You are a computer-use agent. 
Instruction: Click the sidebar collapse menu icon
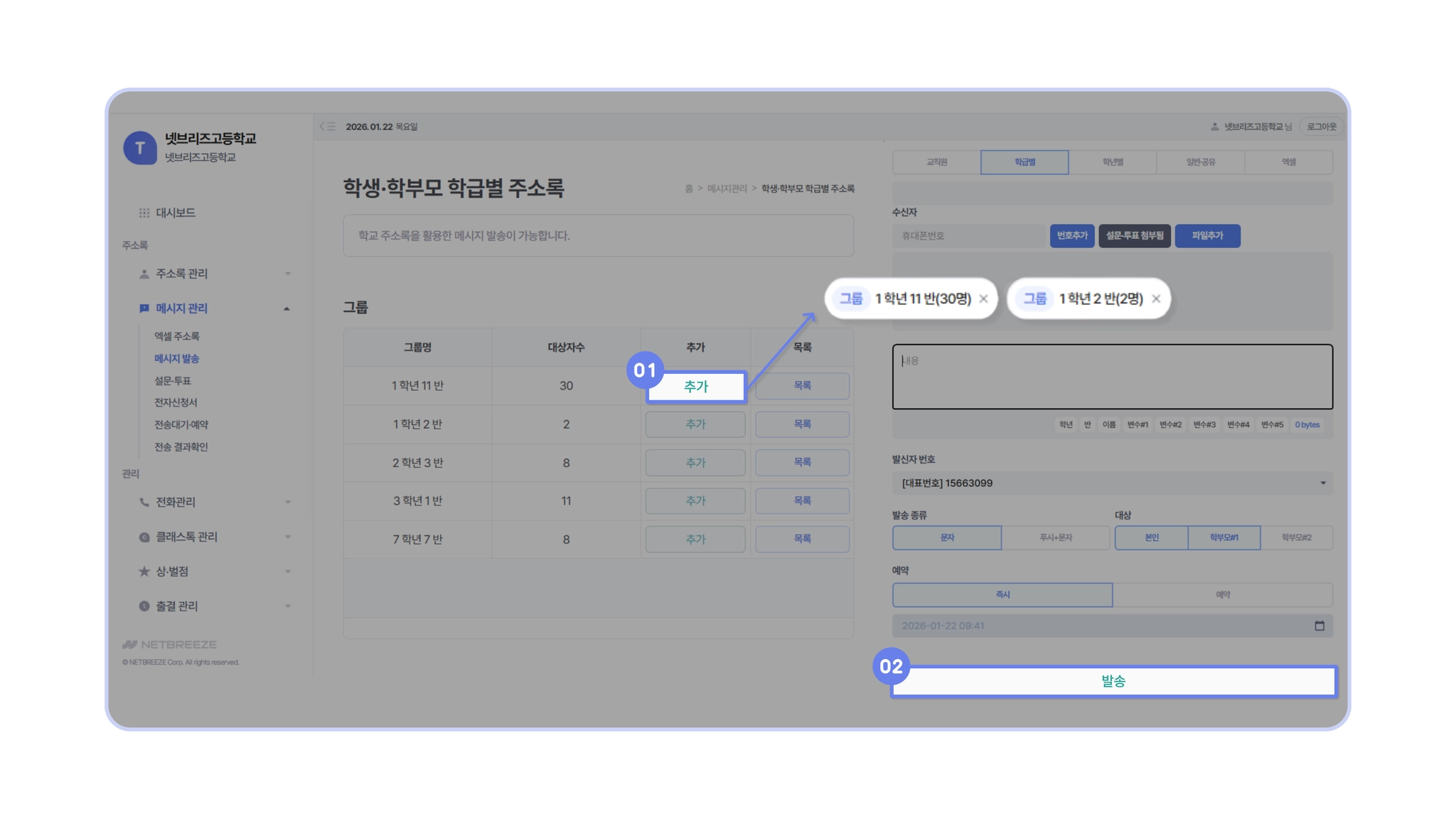tap(328, 127)
